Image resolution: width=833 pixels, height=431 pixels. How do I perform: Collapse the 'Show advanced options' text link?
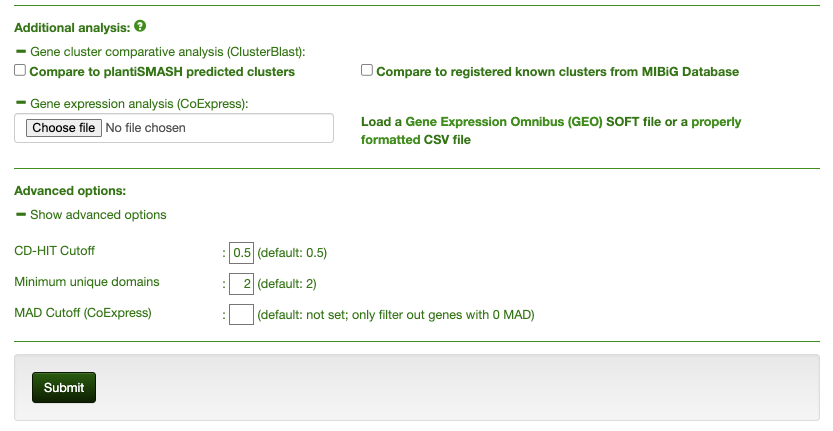[98, 215]
